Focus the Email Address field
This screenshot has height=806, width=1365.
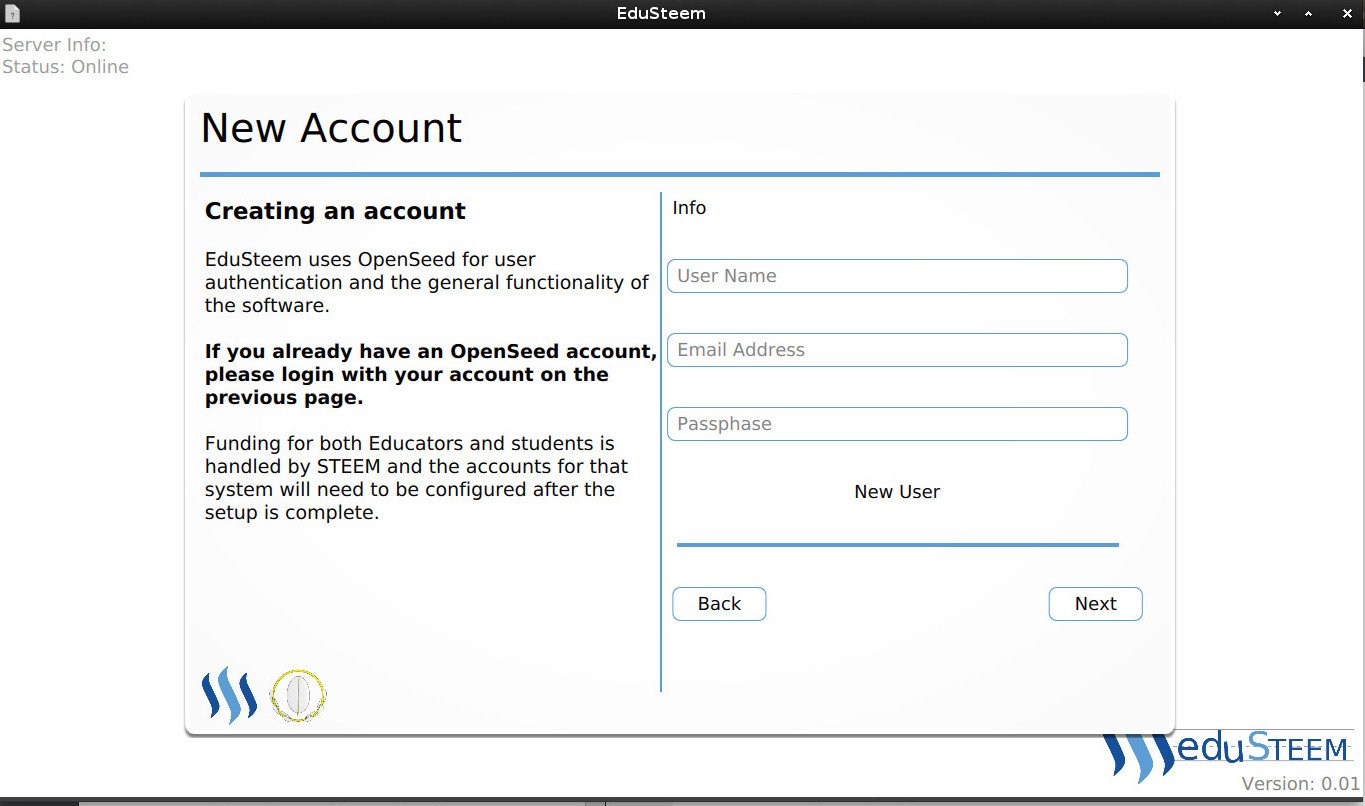(x=897, y=350)
